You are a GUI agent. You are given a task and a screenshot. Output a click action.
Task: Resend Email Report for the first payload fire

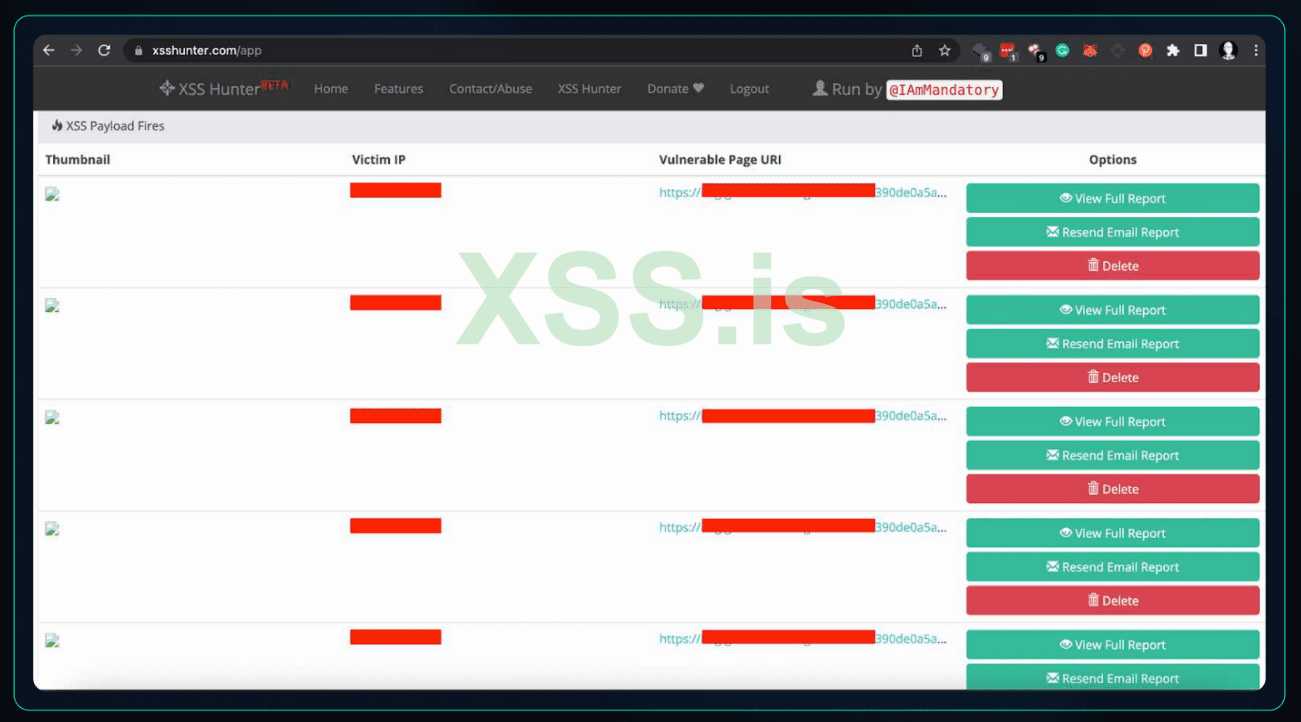tap(1112, 232)
